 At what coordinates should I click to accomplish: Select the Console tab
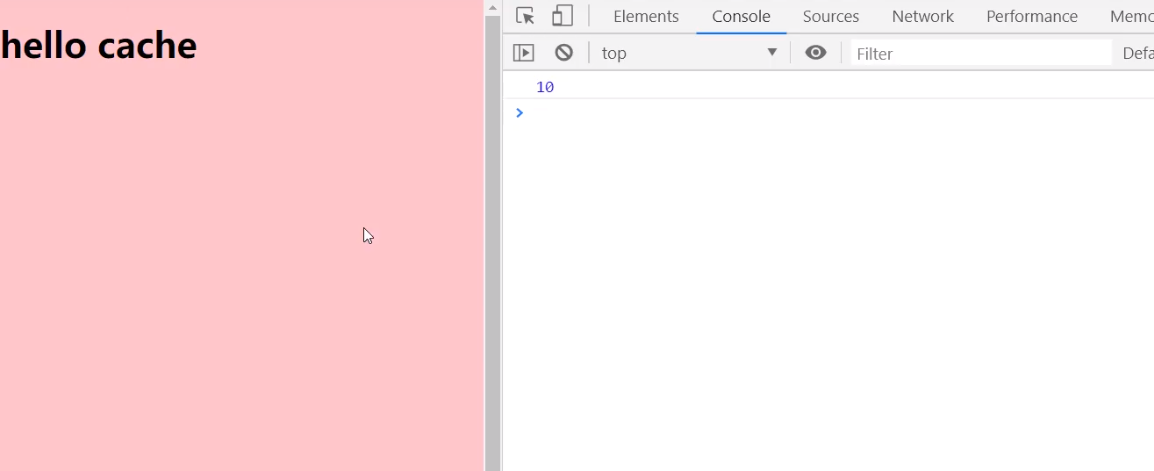pyautogui.click(x=741, y=16)
